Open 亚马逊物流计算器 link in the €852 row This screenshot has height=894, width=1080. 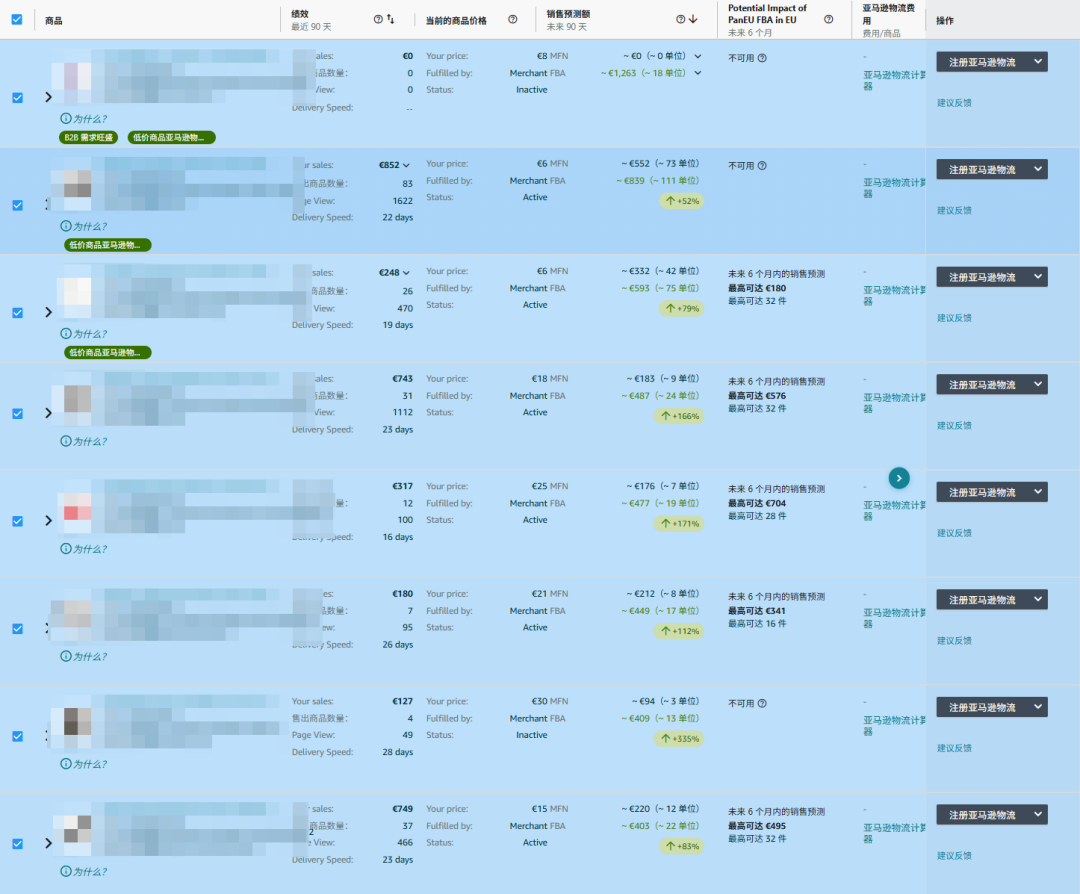(894, 188)
